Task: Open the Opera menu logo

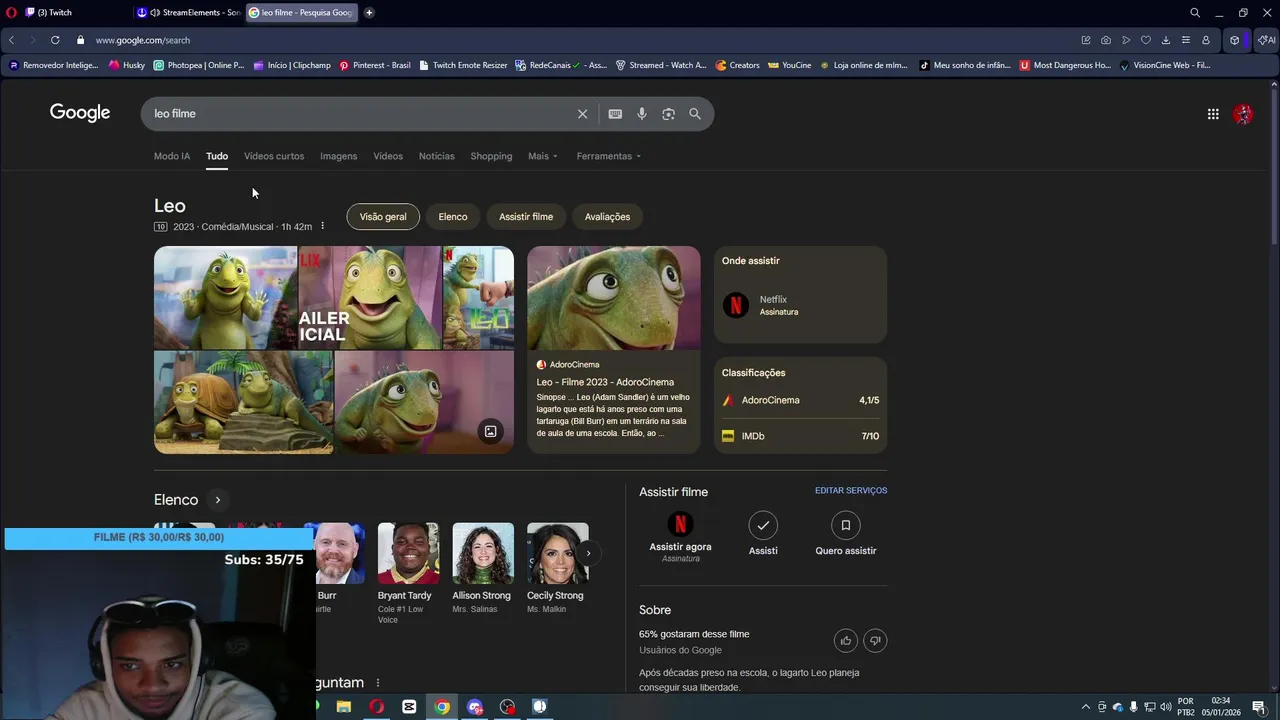Action: (11, 13)
